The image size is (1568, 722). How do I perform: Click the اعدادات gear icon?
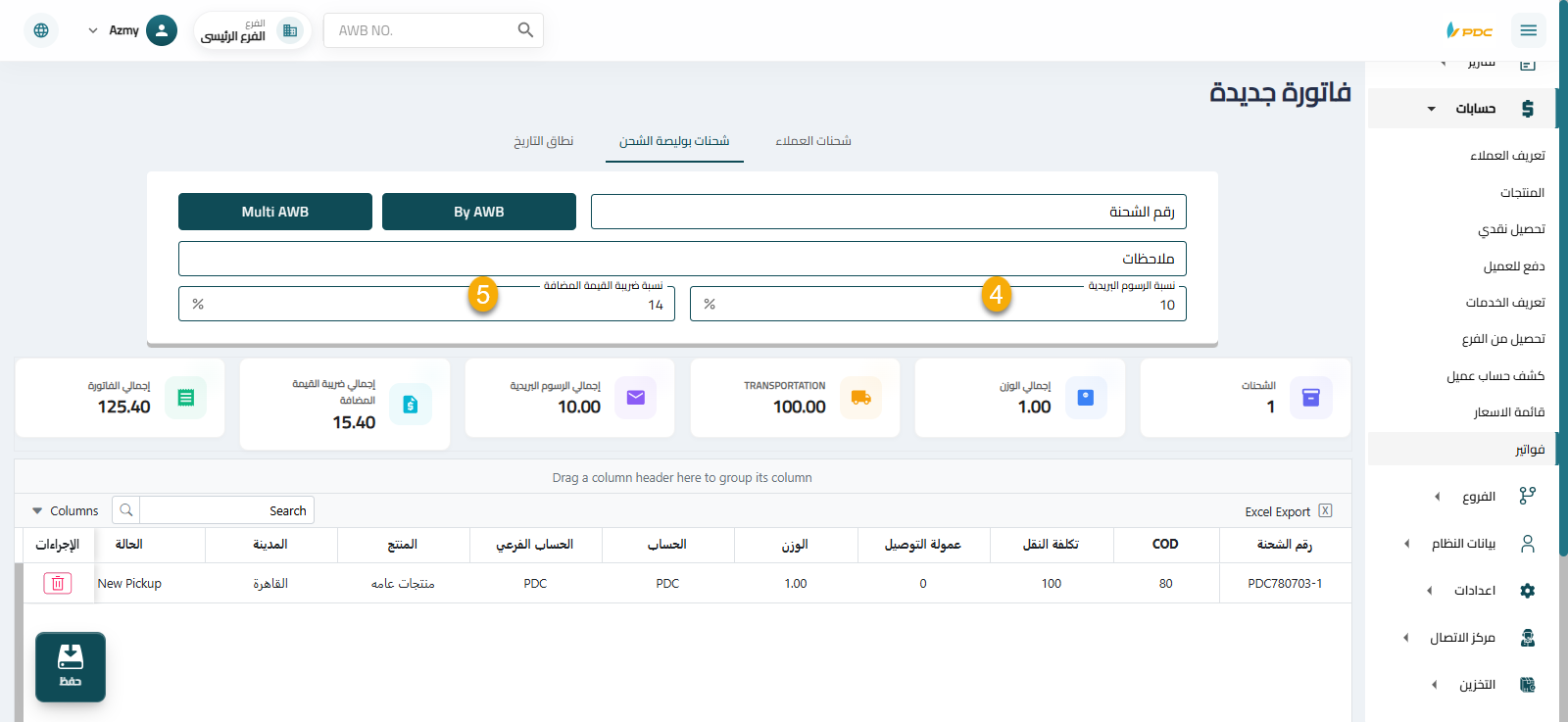(1527, 591)
